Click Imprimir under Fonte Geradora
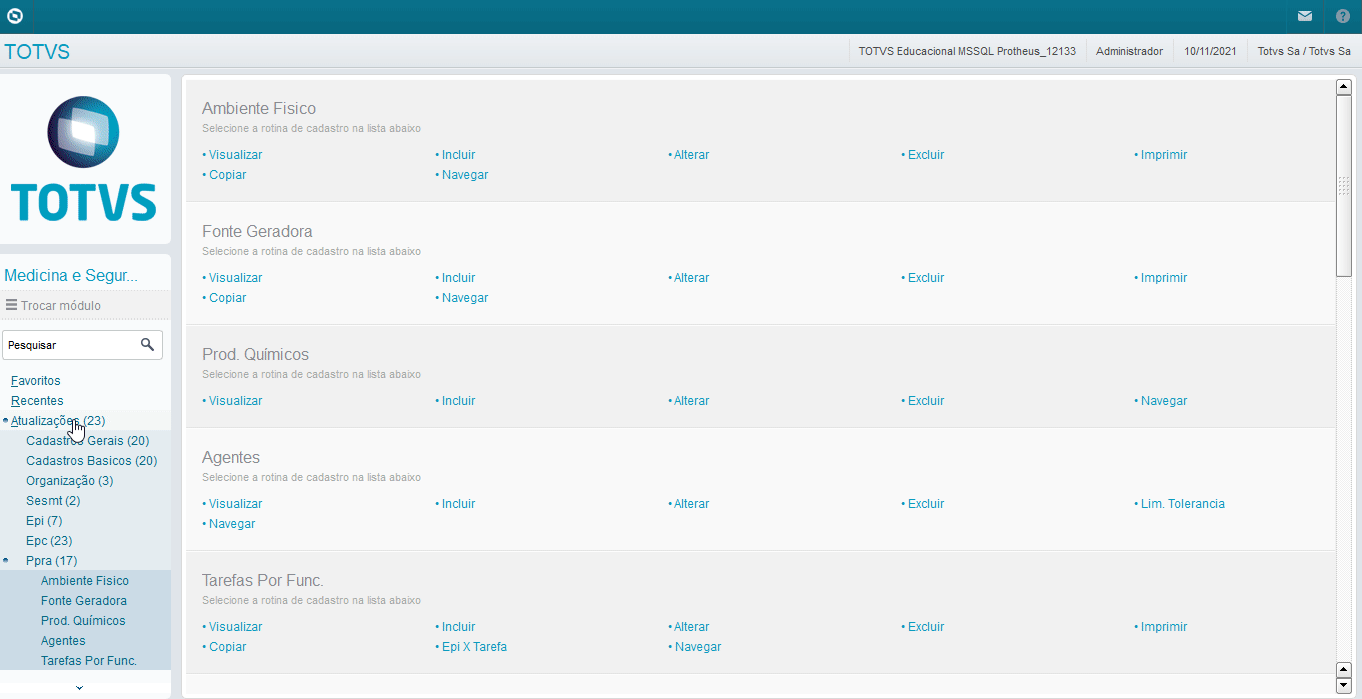1362x699 pixels. coord(1163,278)
